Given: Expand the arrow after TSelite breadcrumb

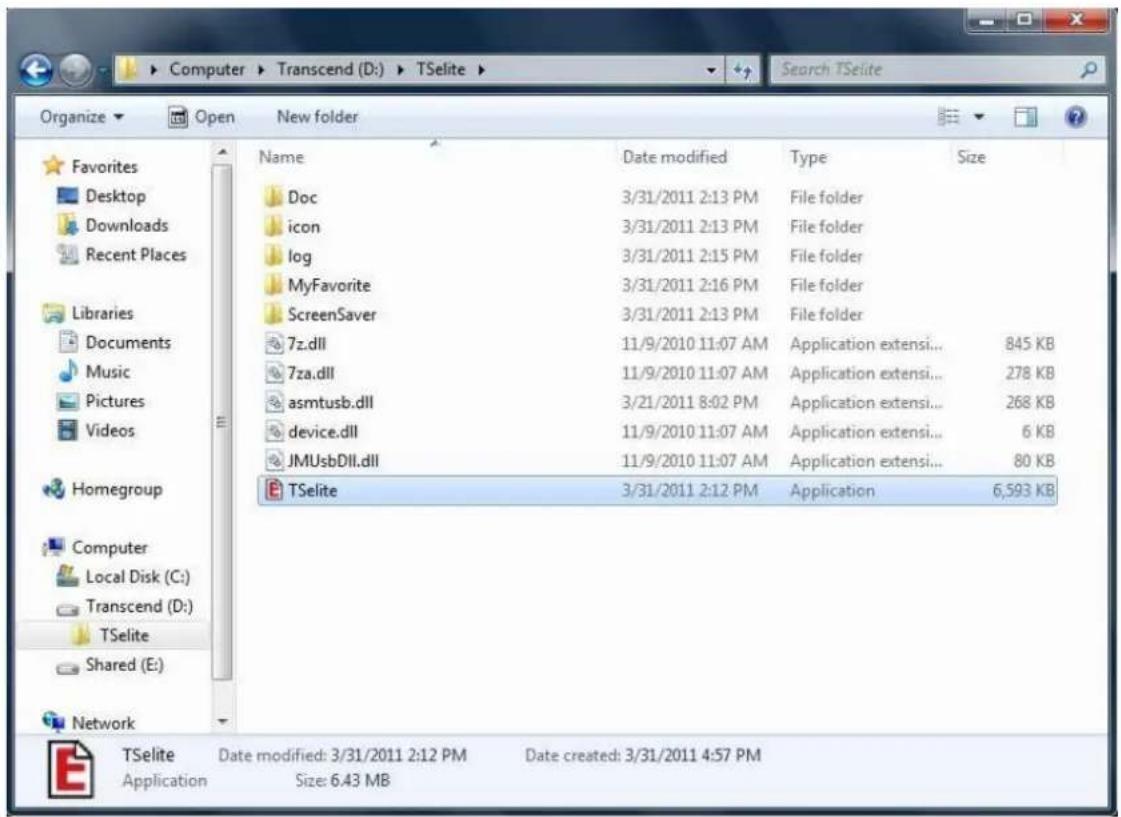Looking at the screenshot, I should point(481,70).
